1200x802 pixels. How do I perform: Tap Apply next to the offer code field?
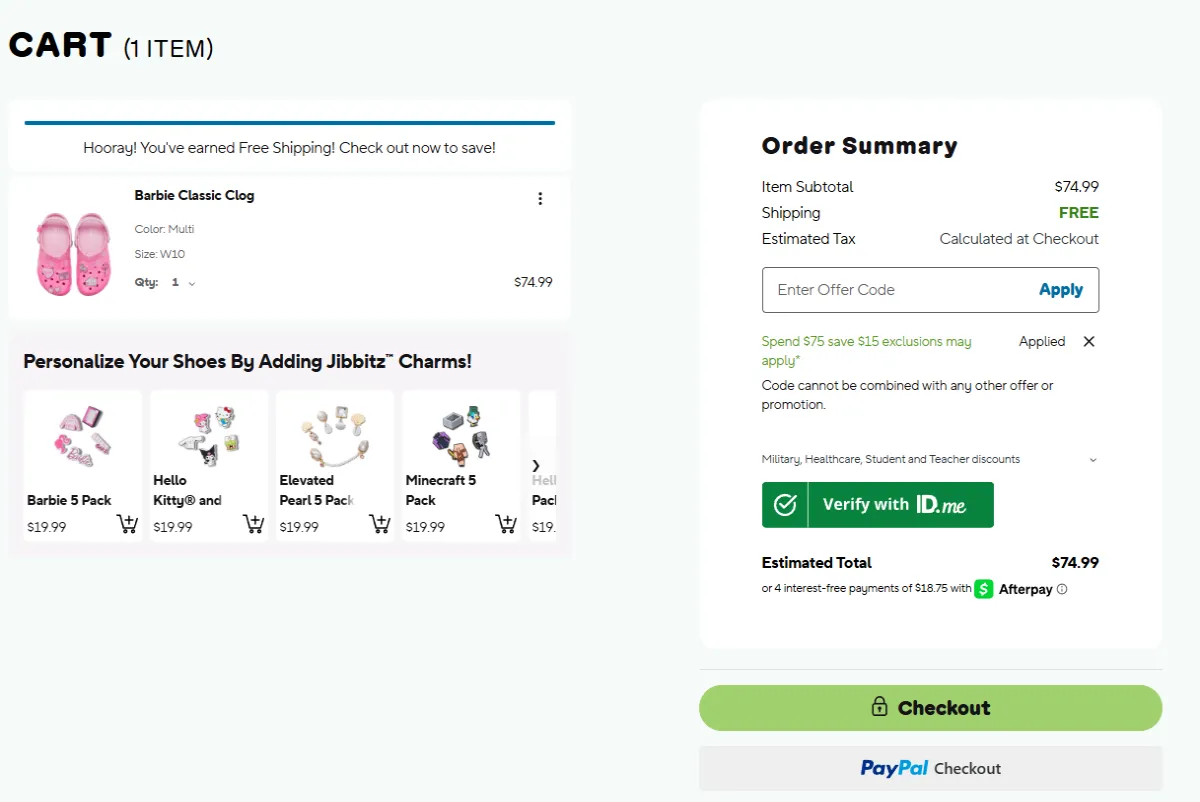(1060, 289)
